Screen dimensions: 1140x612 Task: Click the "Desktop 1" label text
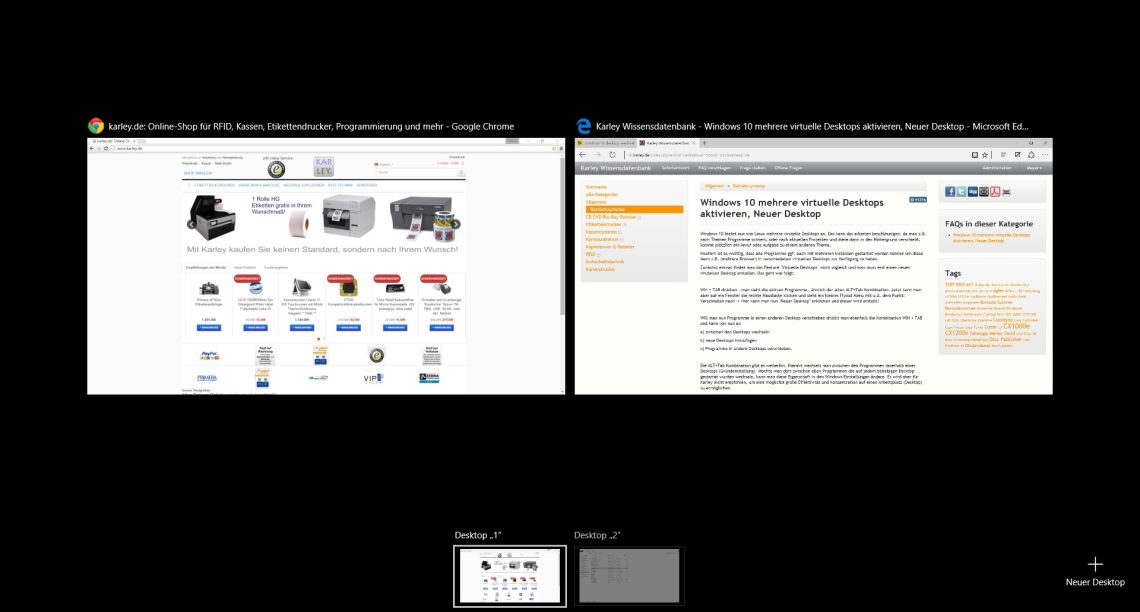pos(478,535)
